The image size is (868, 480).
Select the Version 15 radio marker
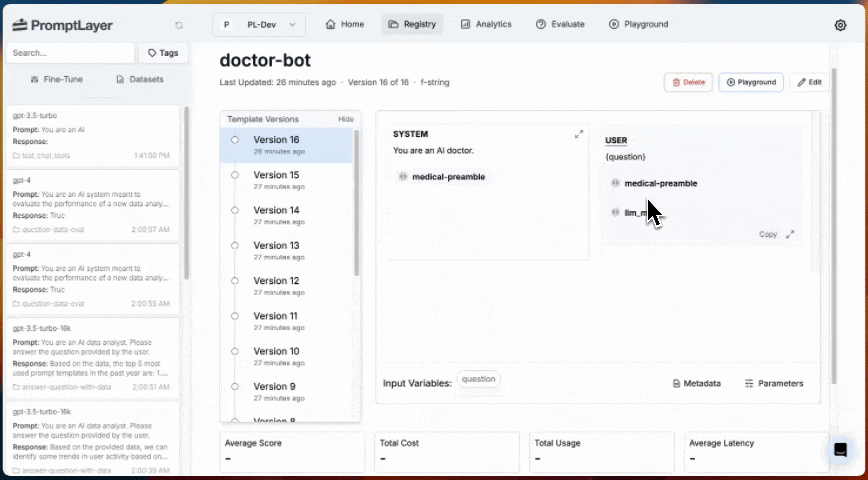click(235, 175)
